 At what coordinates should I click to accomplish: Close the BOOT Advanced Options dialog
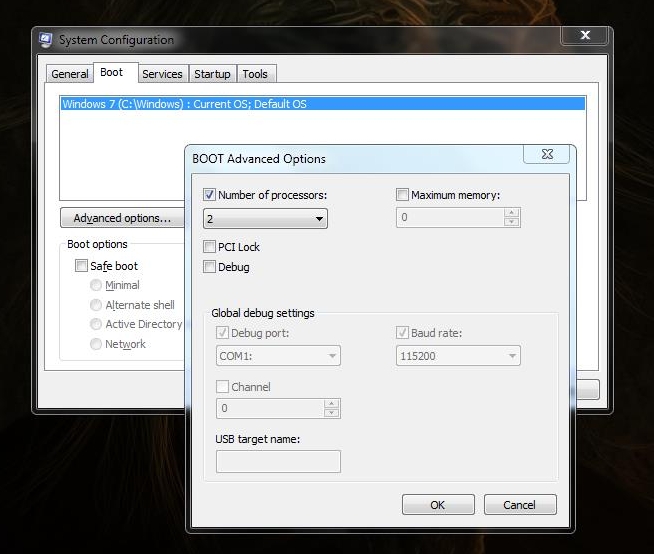point(547,154)
